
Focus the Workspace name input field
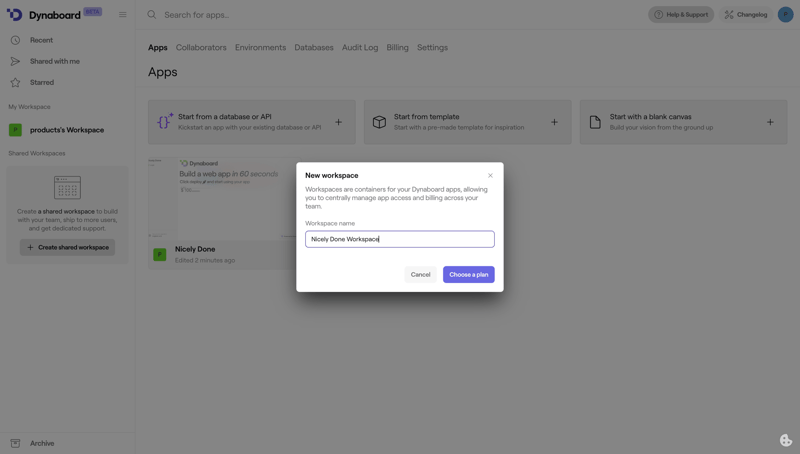(x=399, y=239)
